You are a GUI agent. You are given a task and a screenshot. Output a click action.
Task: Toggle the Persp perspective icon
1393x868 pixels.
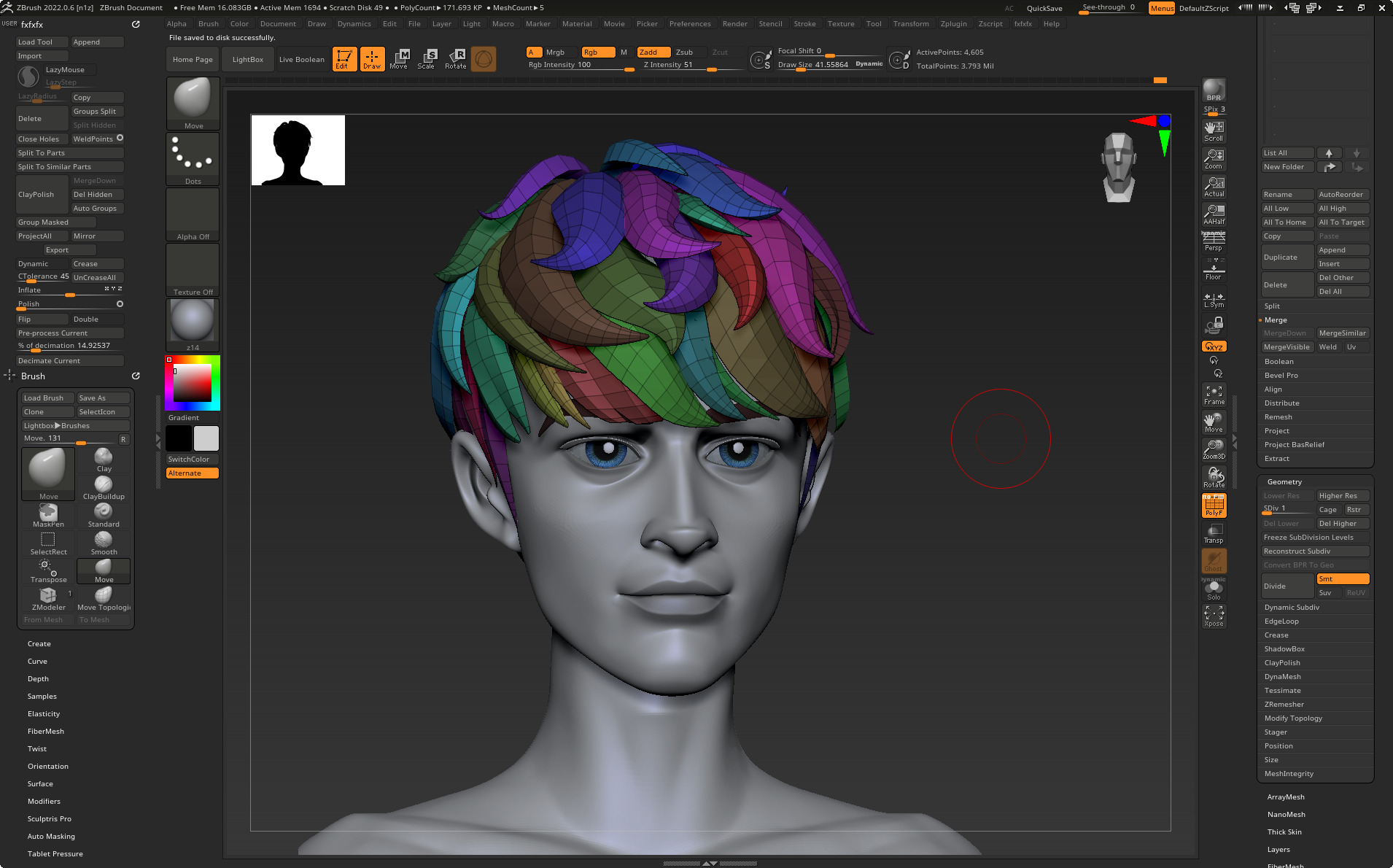pyautogui.click(x=1214, y=241)
